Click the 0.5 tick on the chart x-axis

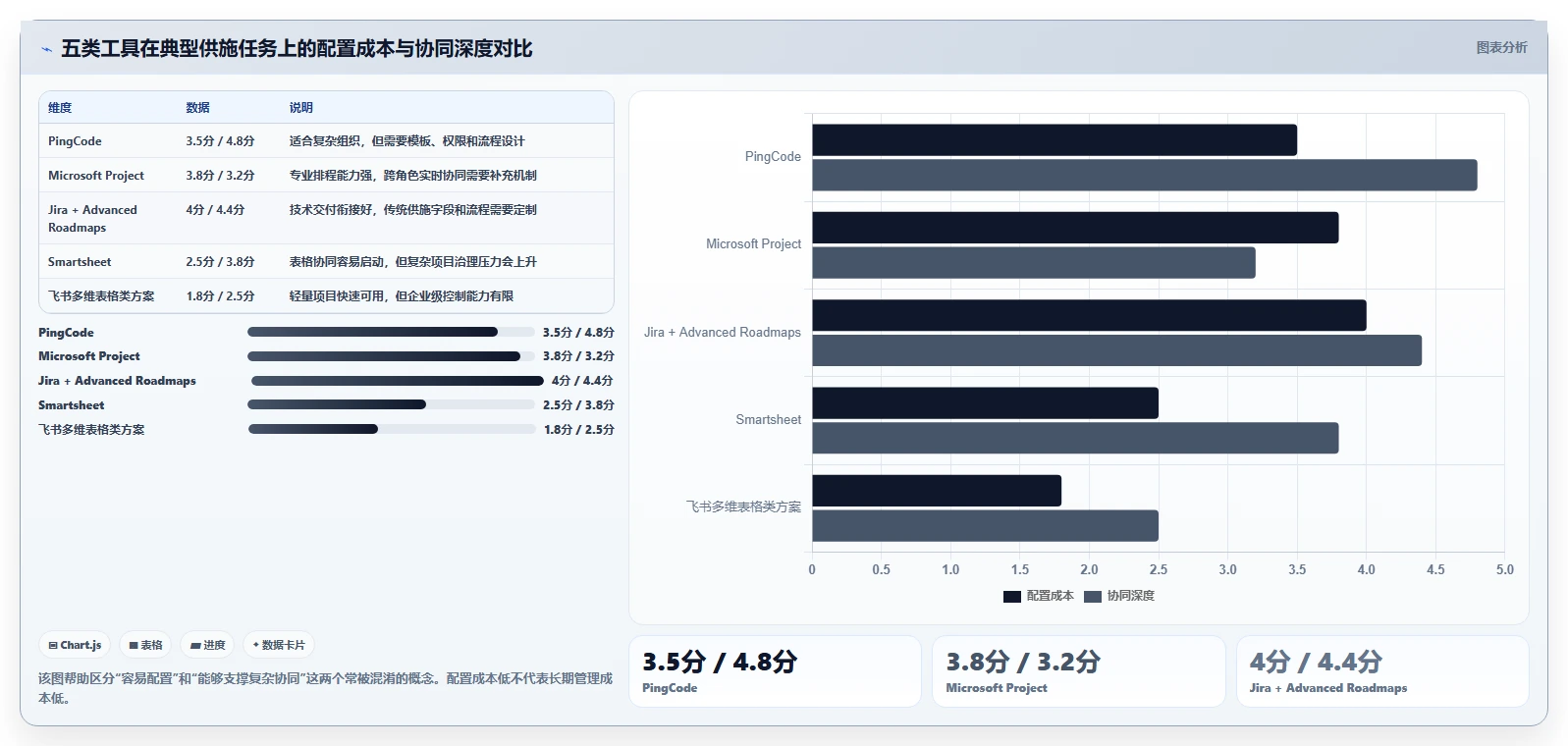[882, 569]
